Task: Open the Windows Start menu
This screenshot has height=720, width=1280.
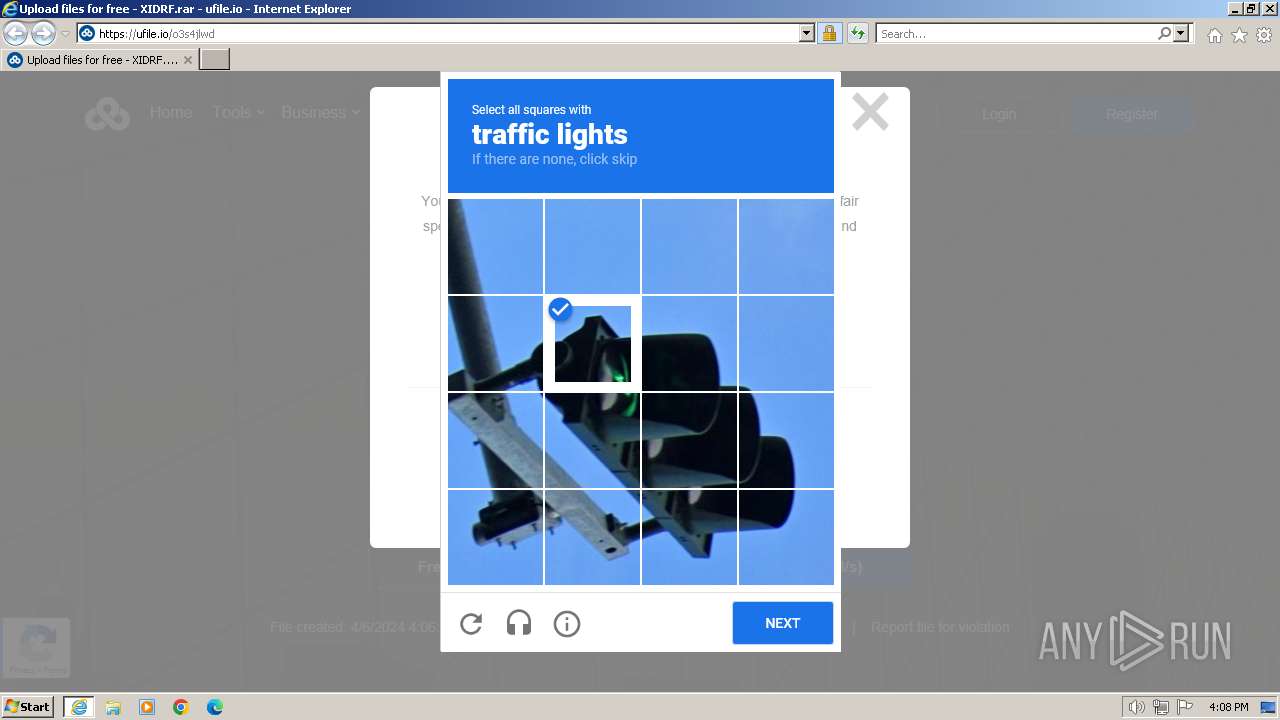Action: pos(28,707)
